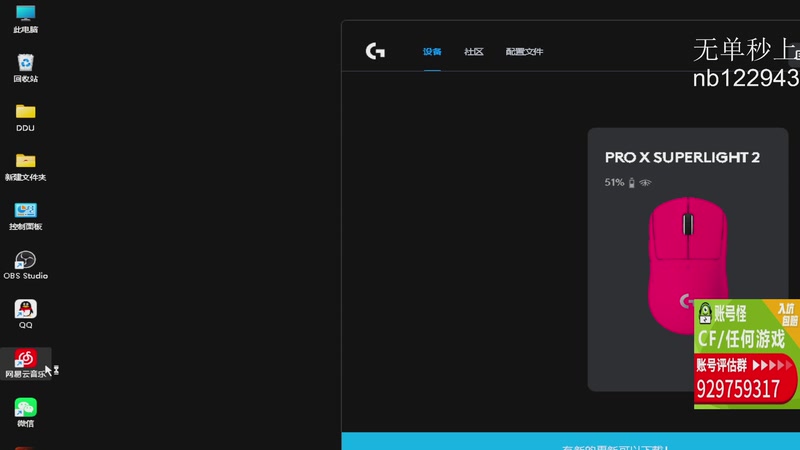Switch to the 社区 tab
The image size is (800, 450).
473,52
